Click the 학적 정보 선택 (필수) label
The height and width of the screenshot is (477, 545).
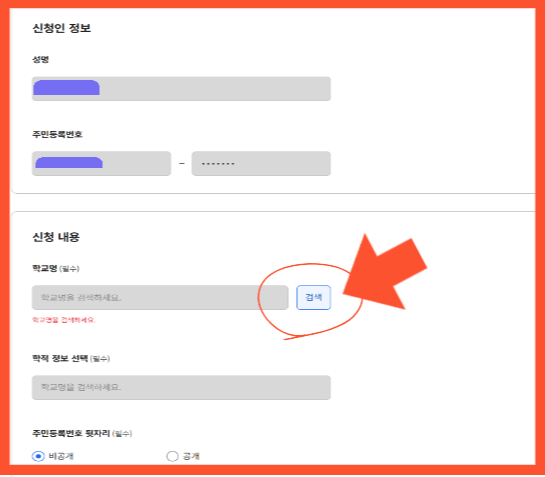(71, 358)
